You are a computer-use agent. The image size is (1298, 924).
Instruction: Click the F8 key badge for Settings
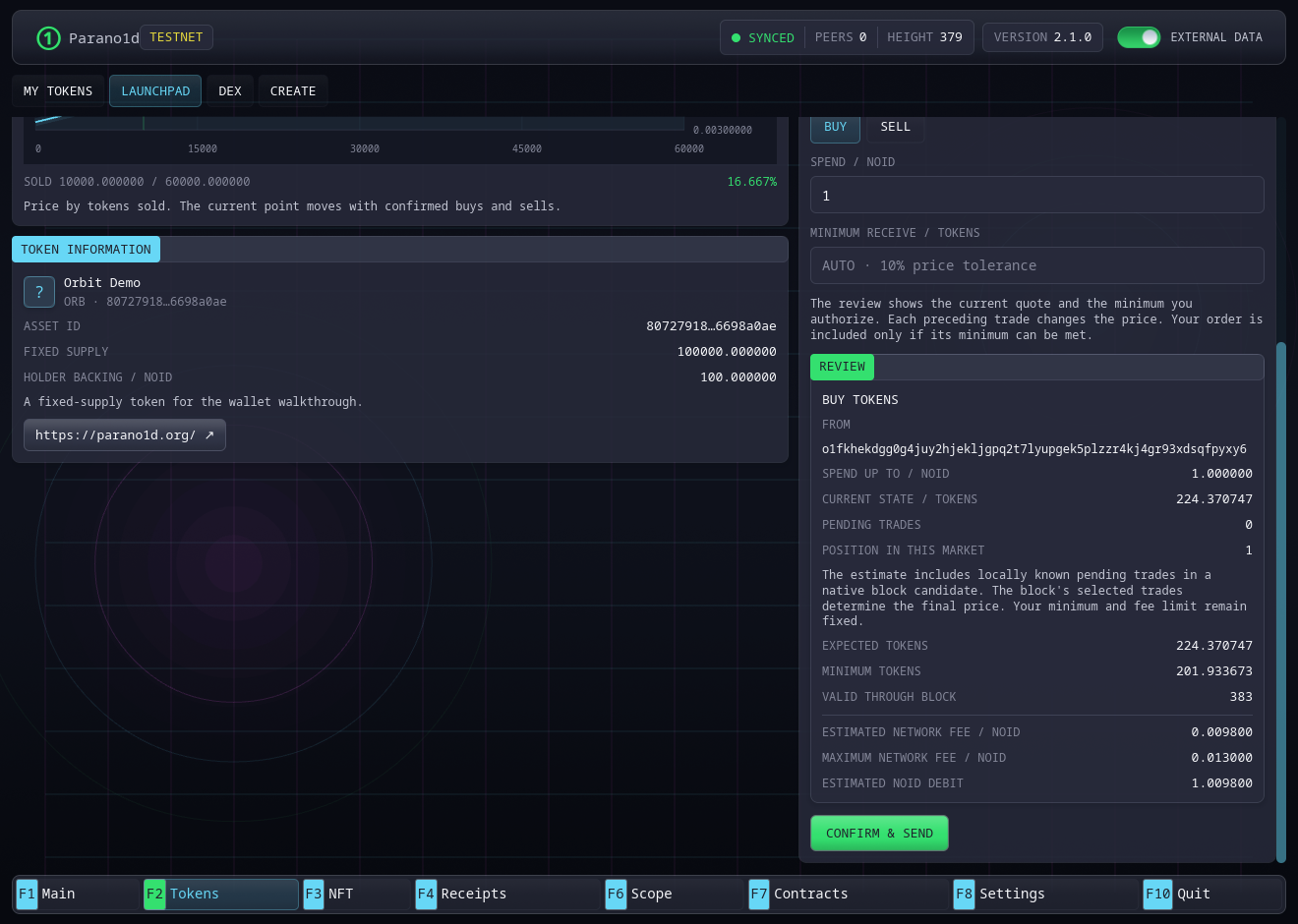pos(964,894)
